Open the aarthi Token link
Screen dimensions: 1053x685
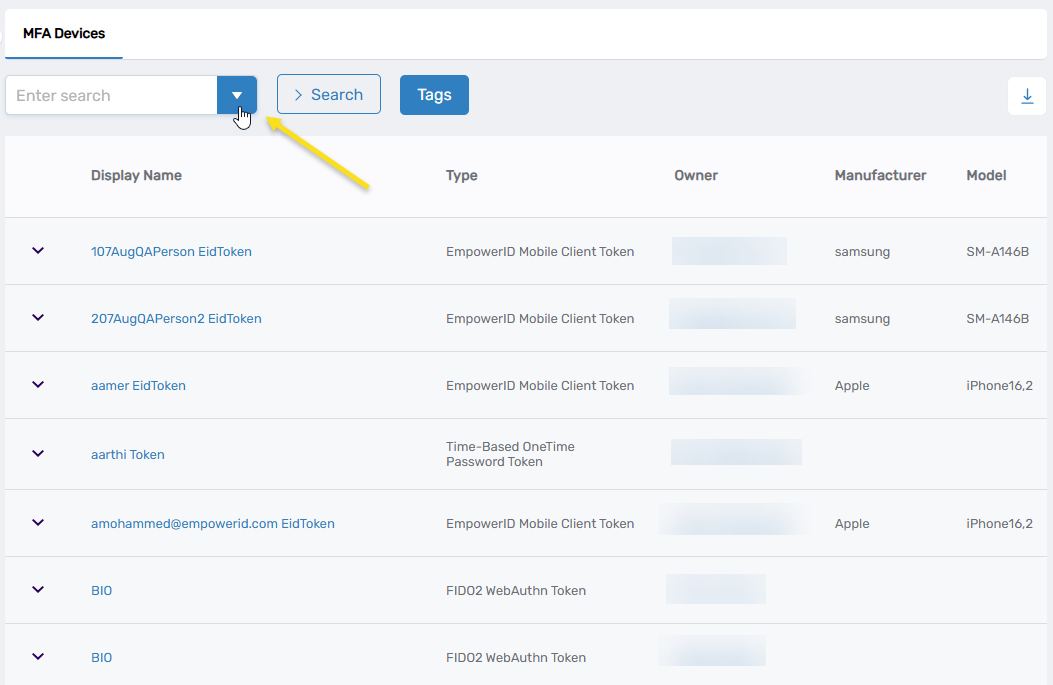pyautogui.click(x=127, y=453)
